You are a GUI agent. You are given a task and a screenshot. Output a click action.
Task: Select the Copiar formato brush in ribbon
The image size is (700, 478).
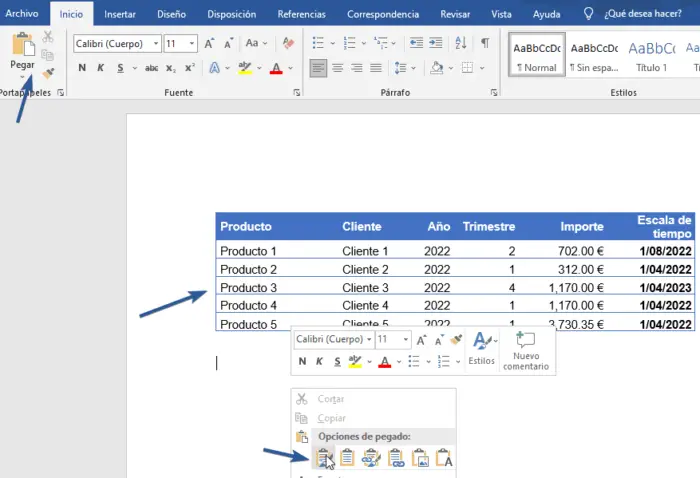point(48,74)
